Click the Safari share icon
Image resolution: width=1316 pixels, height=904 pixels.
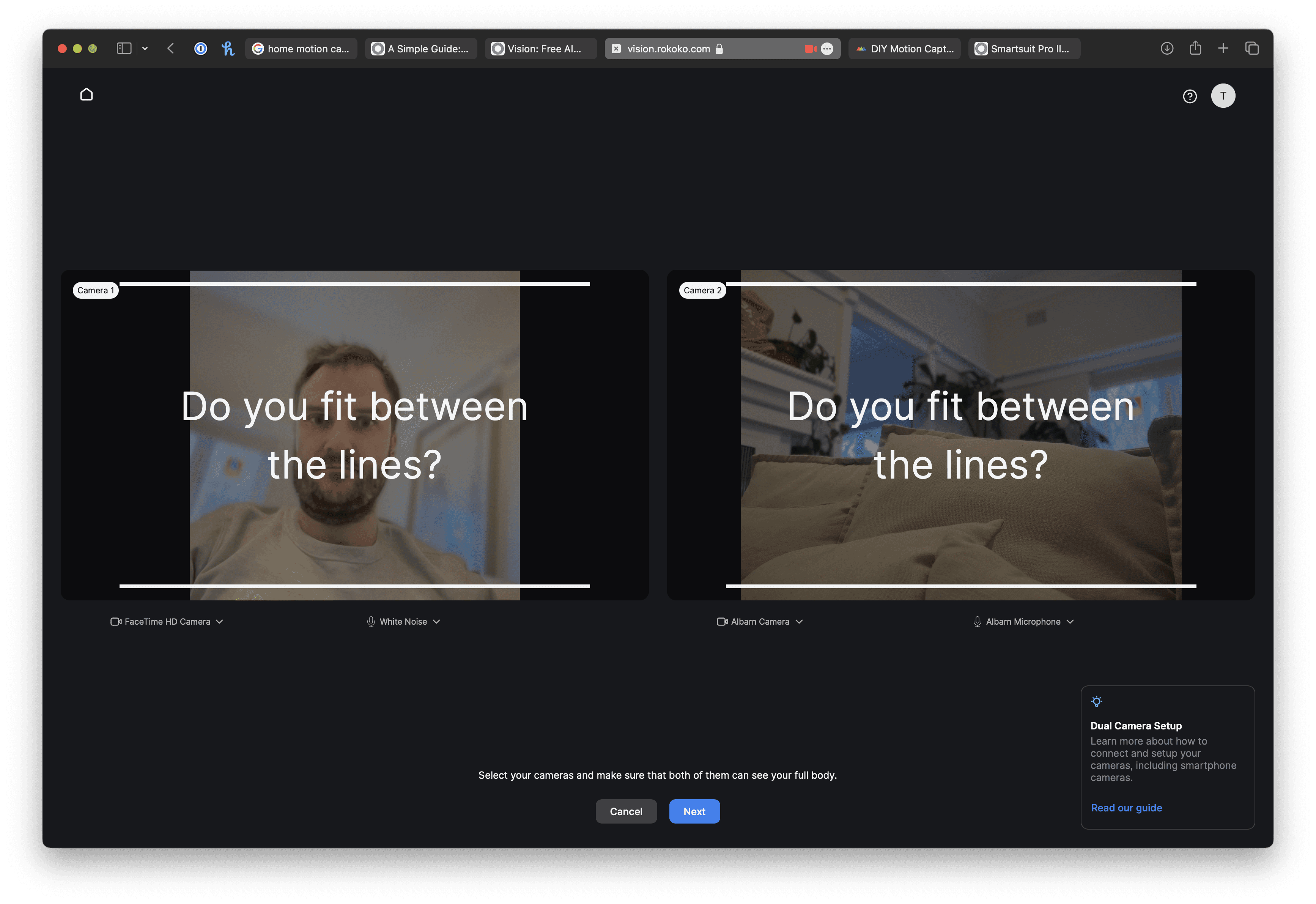pyautogui.click(x=1195, y=48)
